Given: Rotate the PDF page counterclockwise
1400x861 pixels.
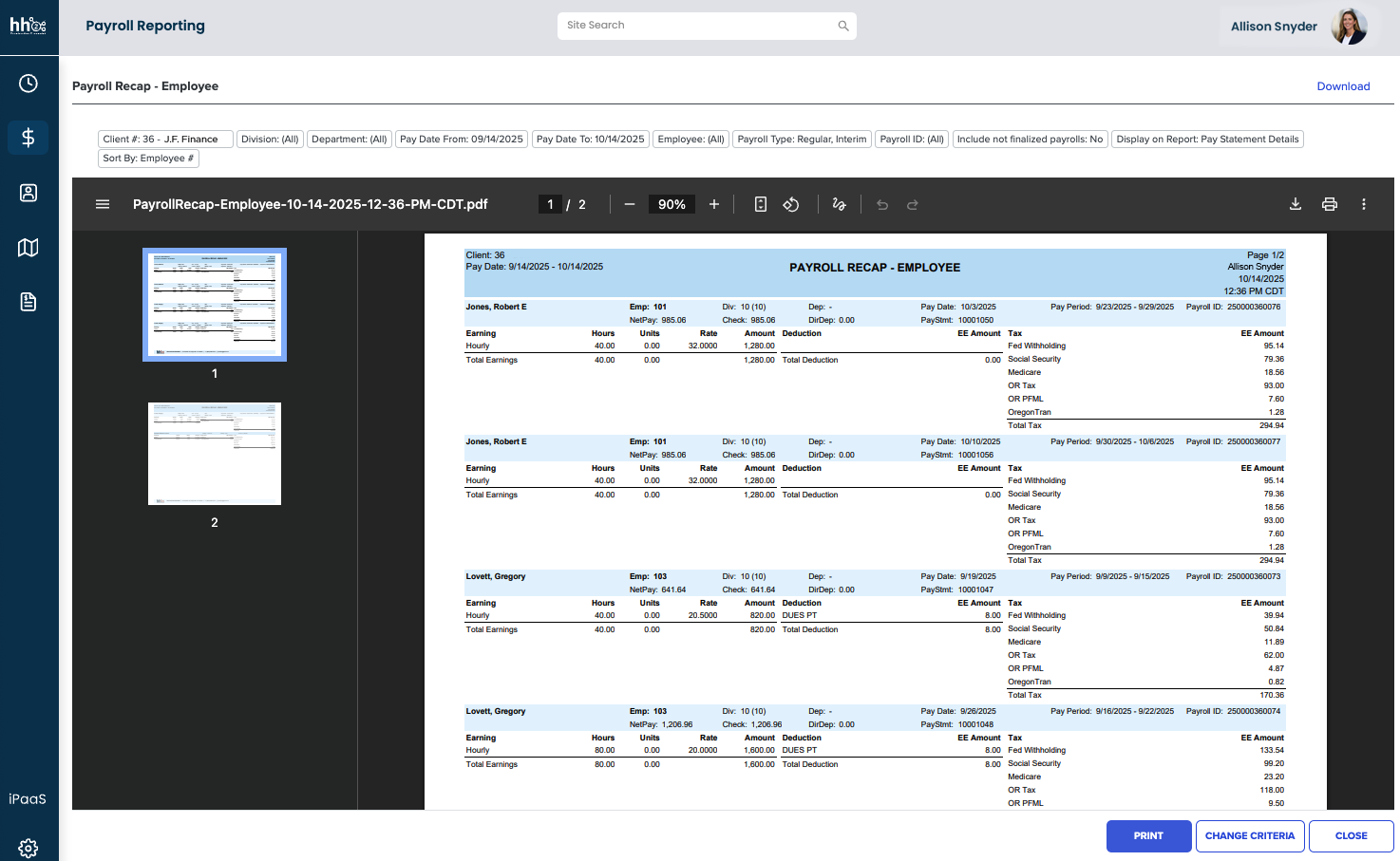Looking at the screenshot, I should coord(791,203).
